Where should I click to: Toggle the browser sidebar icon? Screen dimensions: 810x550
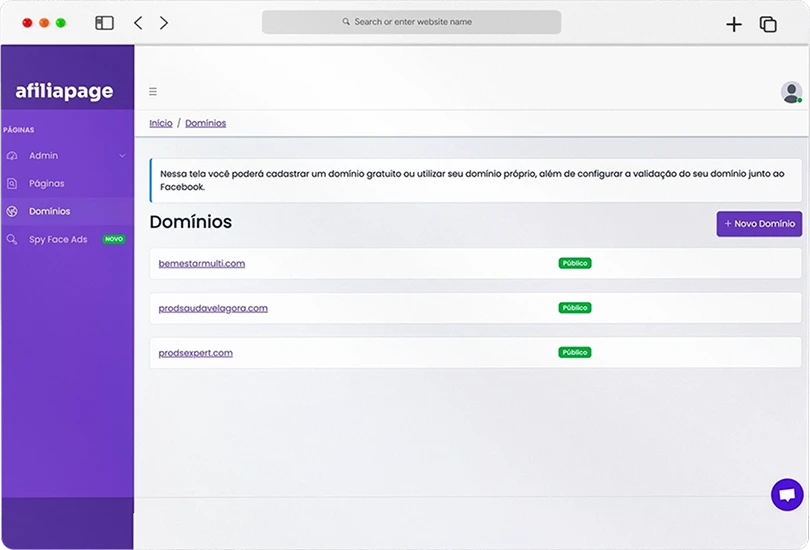[104, 23]
